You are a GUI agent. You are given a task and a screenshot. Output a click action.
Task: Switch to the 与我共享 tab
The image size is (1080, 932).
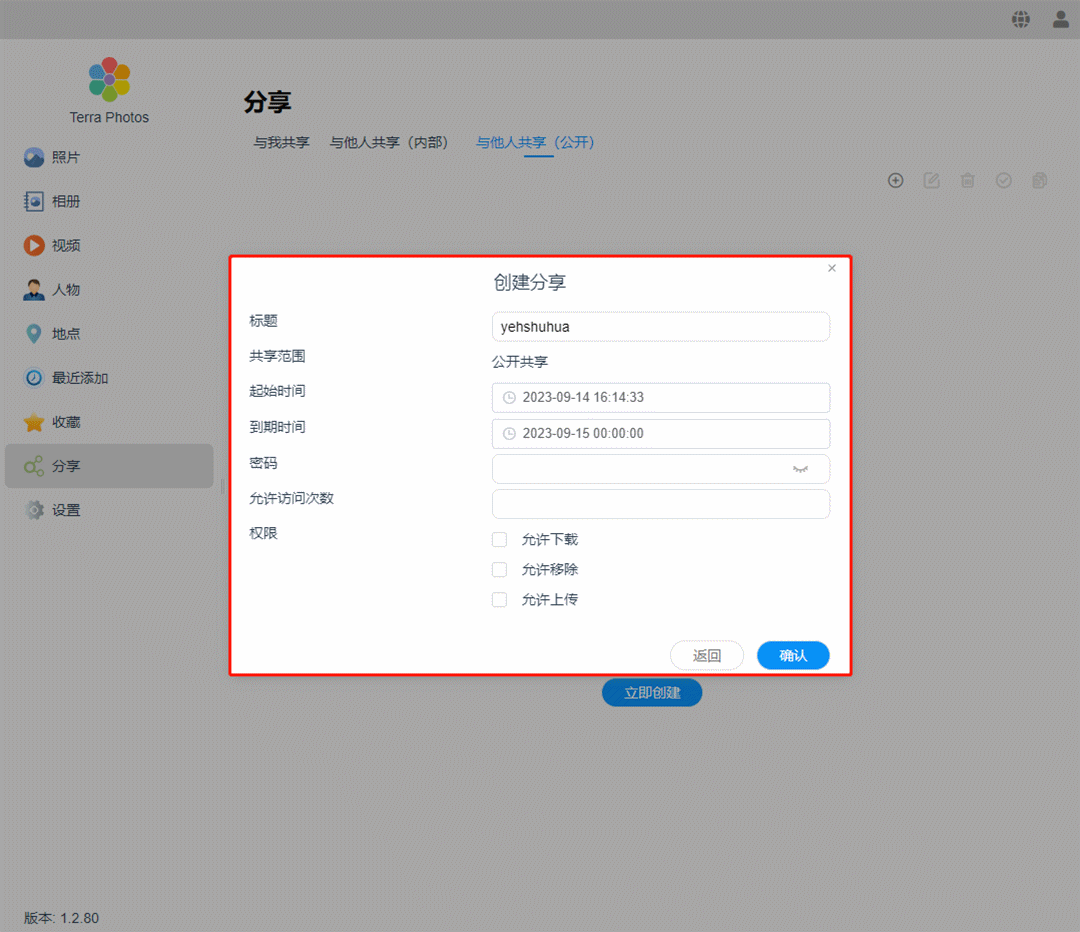pos(280,143)
